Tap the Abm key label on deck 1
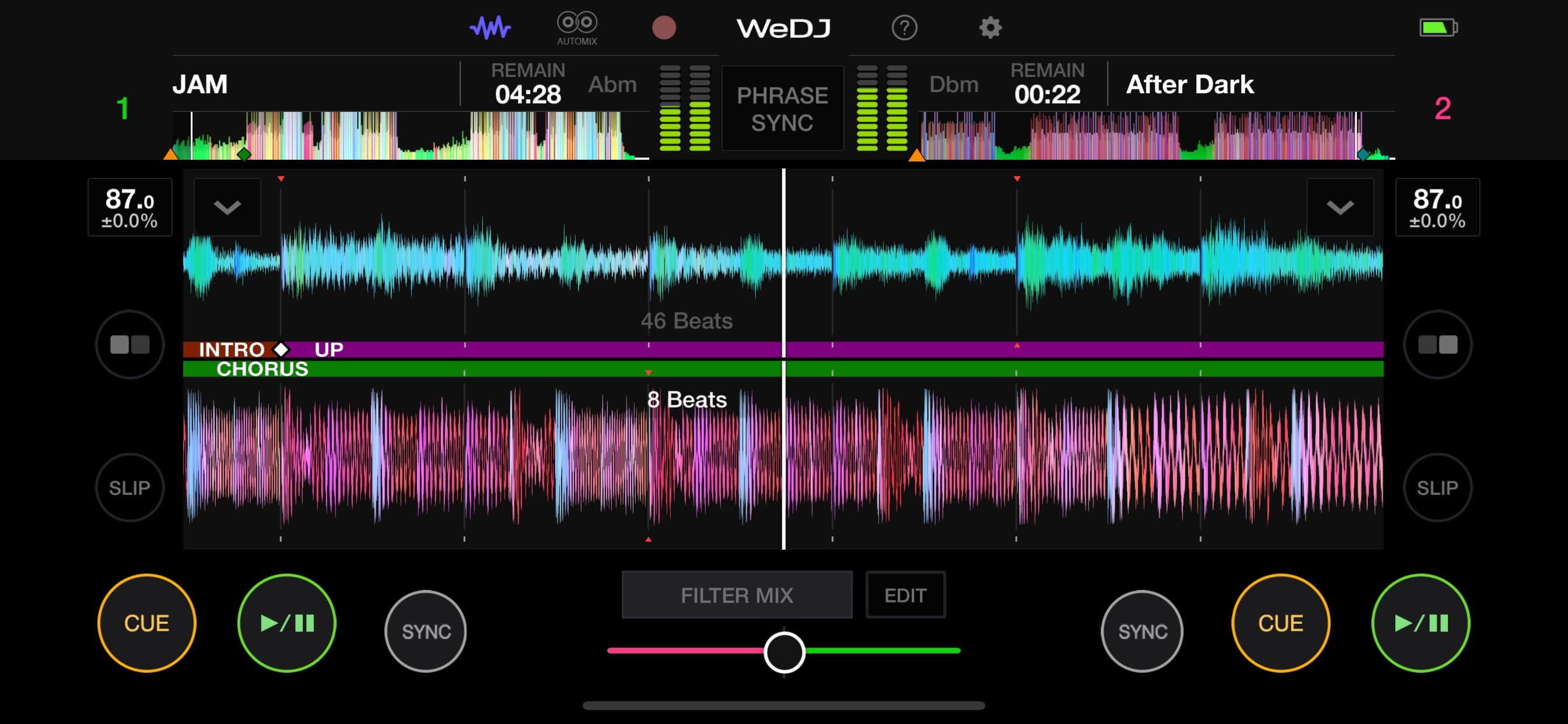Image resolution: width=1568 pixels, height=724 pixels. 612,84
